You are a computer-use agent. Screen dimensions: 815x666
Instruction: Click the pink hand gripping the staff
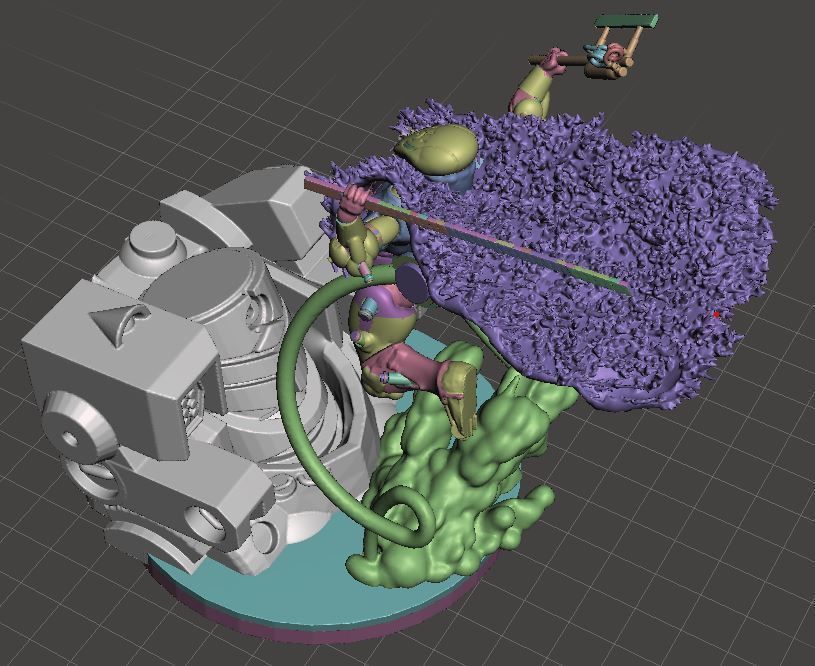tap(356, 201)
